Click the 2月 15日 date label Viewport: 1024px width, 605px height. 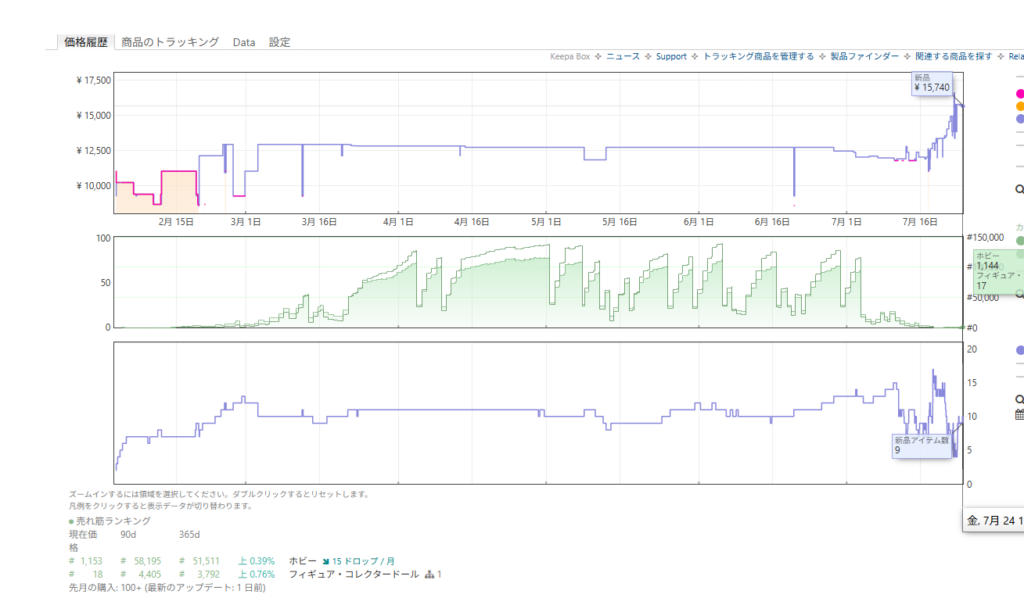(176, 222)
